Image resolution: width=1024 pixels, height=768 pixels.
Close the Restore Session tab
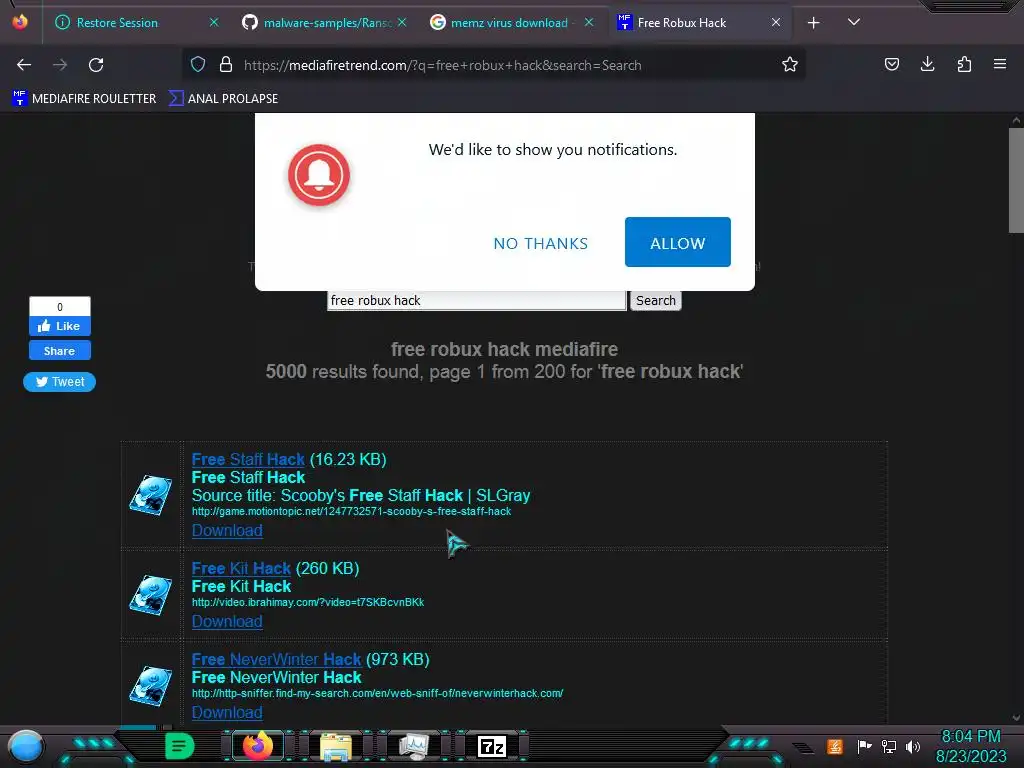tap(214, 23)
